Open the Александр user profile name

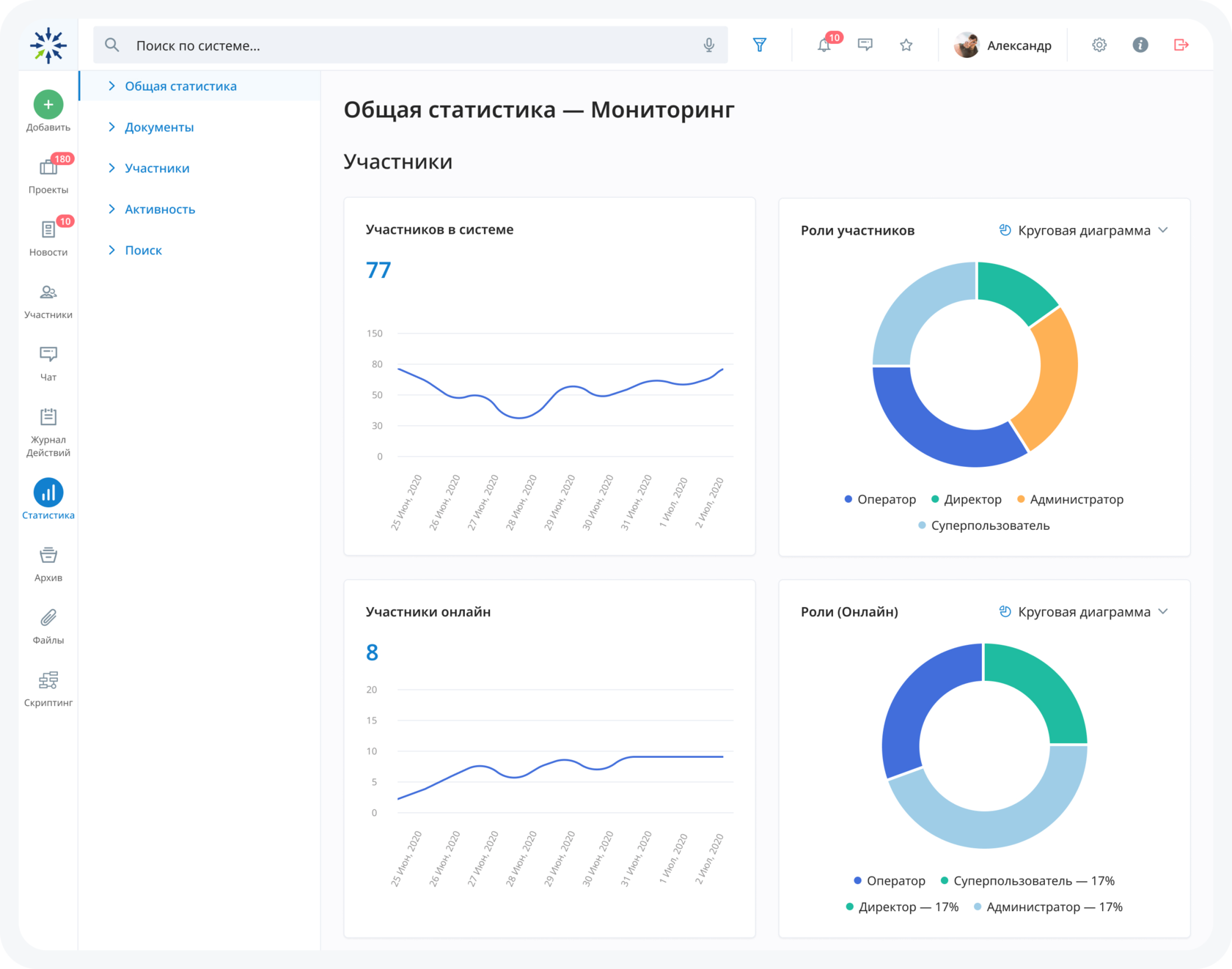1019,45
